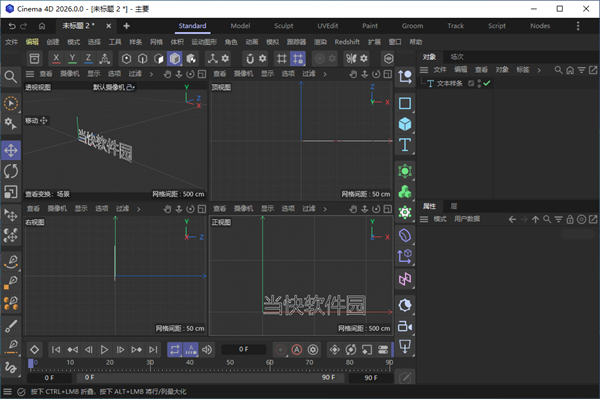The image size is (600, 399).
Task: Open the Attributes panel hamburger menu
Action: 424,219
